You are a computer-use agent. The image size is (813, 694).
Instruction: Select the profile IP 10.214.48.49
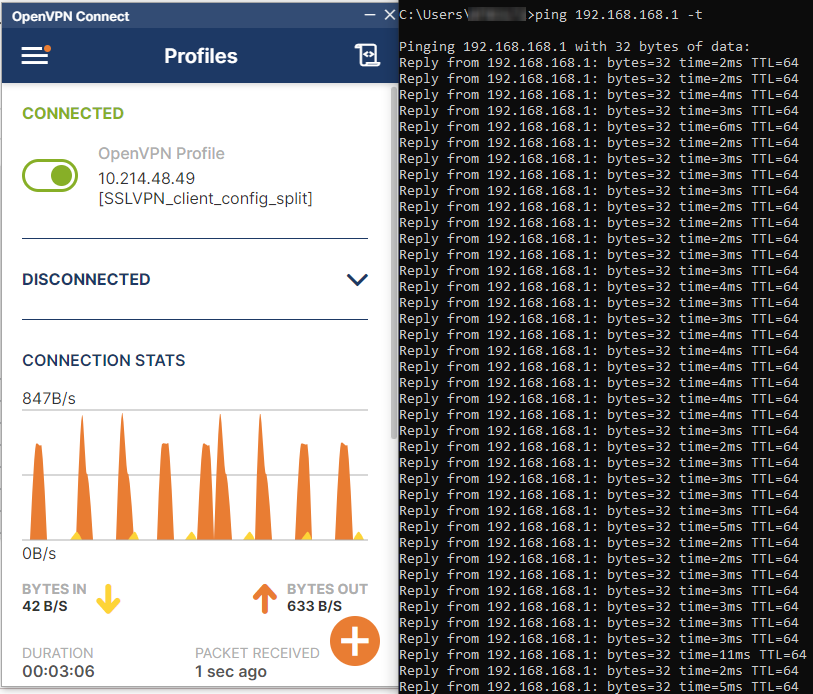(147, 178)
